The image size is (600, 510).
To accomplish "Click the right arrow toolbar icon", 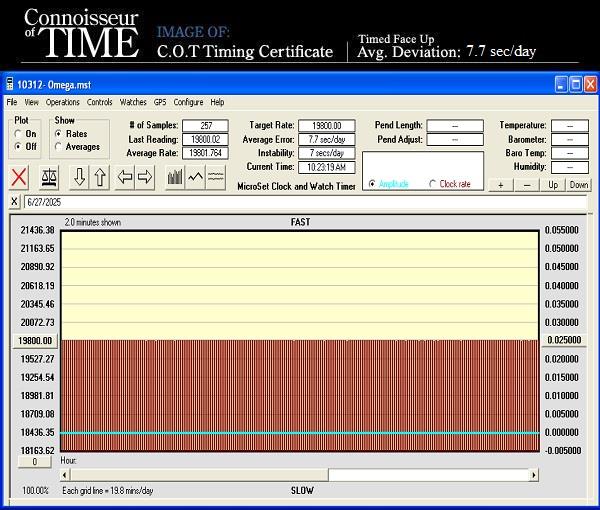I will [x=145, y=177].
